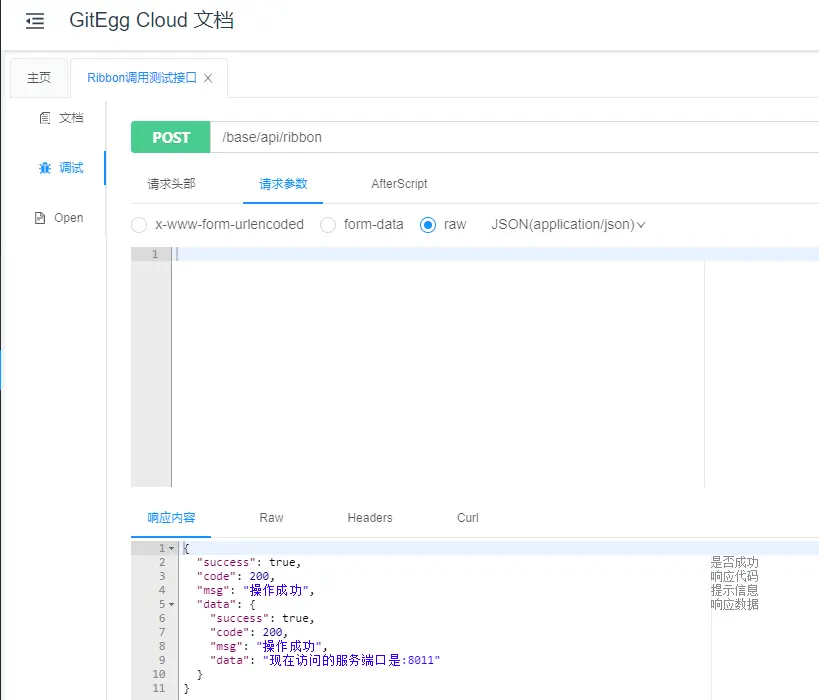The height and width of the screenshot is (700, 819).
Task: Click the "success": true text on line 2
Action: tap(249, 563)
